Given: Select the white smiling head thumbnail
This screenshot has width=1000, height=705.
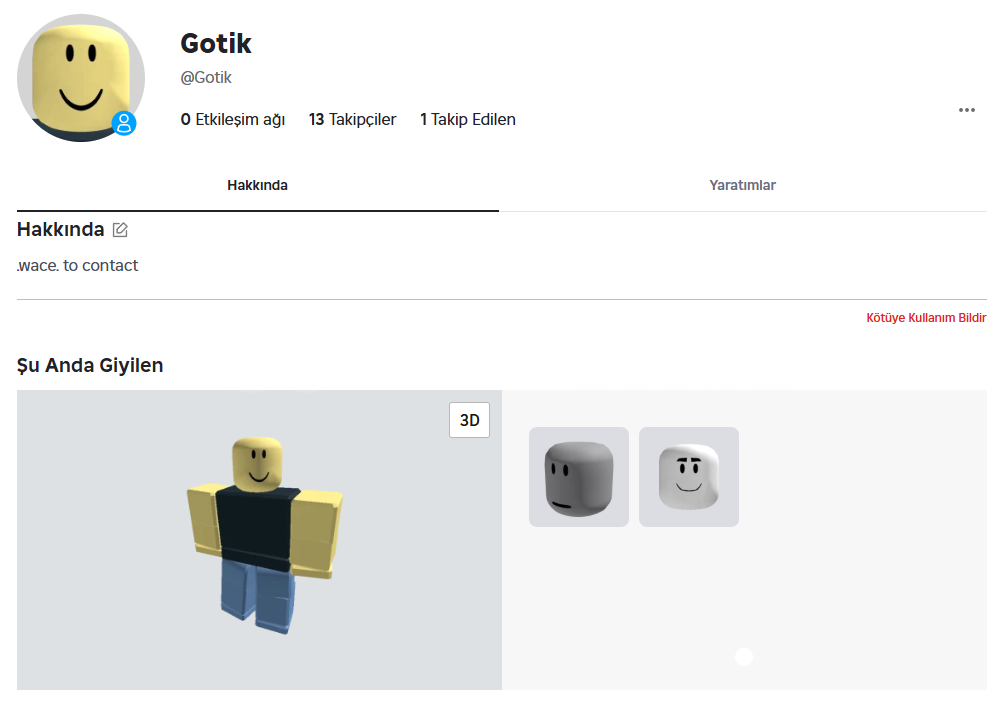Looking at the screenshot, I should click(689, 477).
